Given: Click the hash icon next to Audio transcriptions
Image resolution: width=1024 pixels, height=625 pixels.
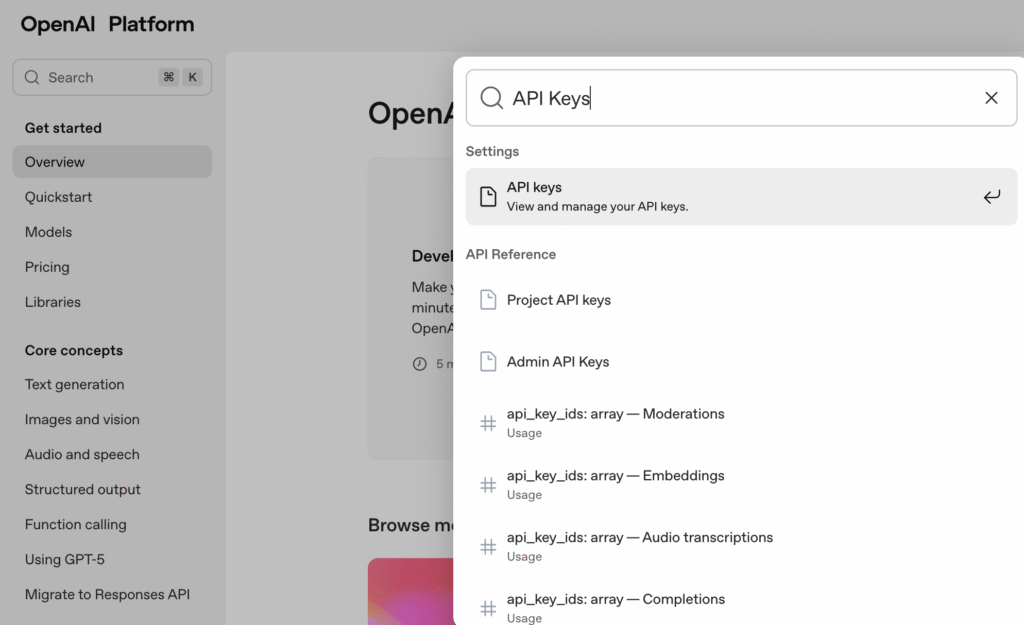Looking at the screenshot, I should tap(488, 546).
